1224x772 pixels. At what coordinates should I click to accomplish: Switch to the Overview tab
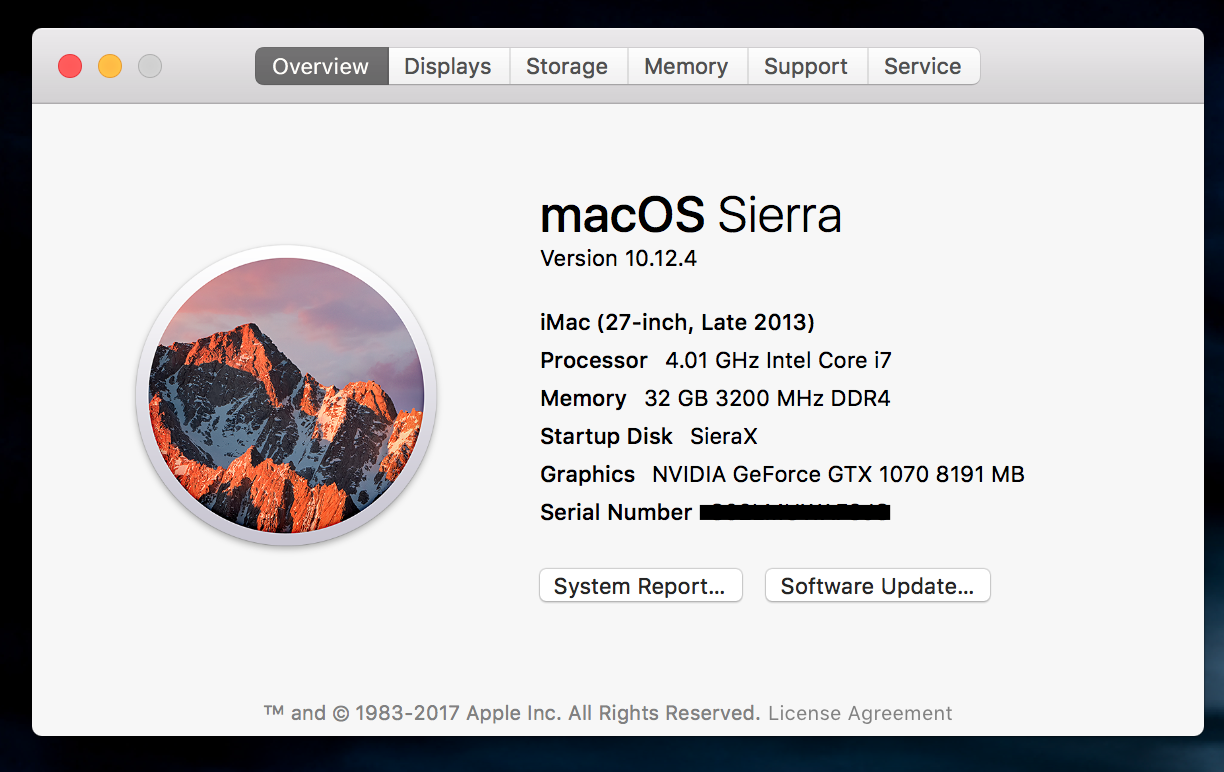(321, 66)
